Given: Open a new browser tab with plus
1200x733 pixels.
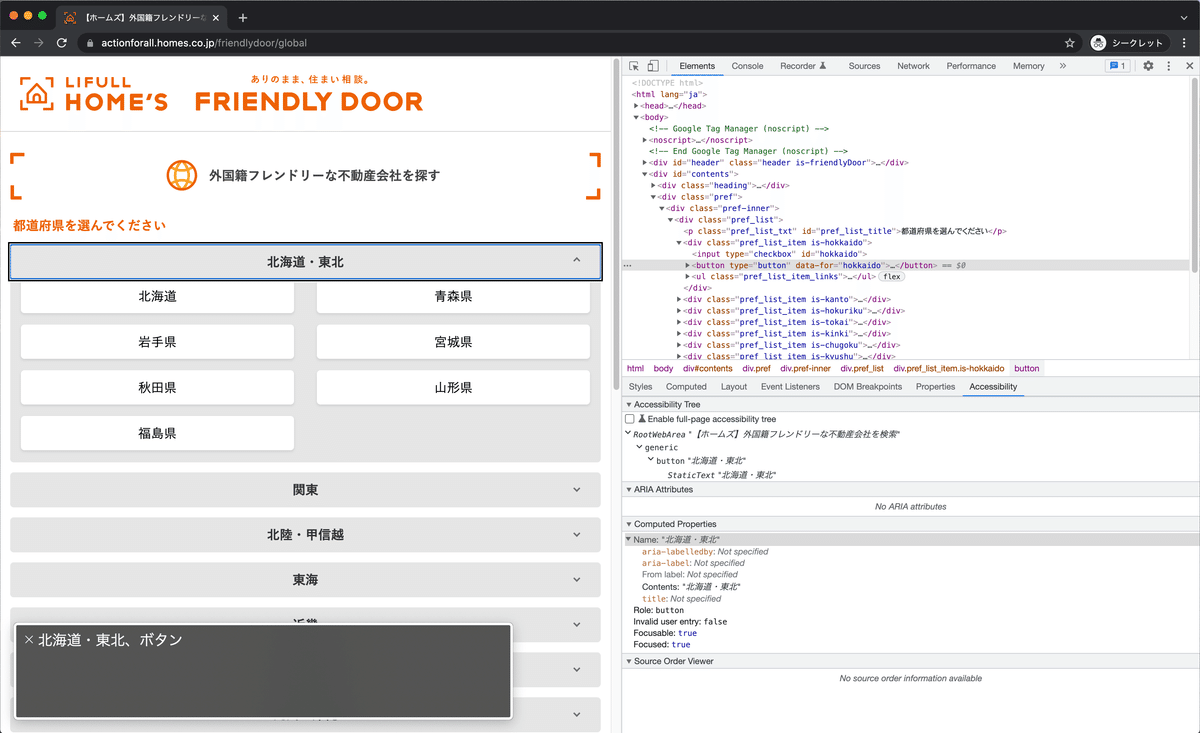Looking at the screenshot, I should pos(242,17).
